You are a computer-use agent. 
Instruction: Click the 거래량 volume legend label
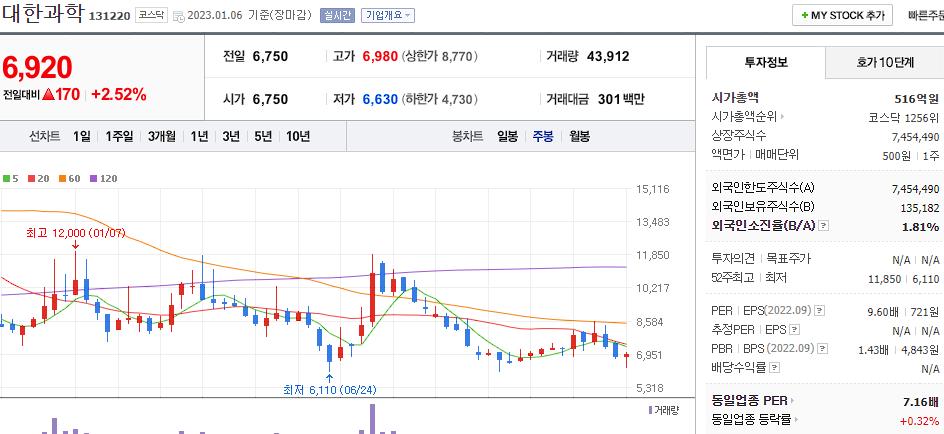[666, 410]
